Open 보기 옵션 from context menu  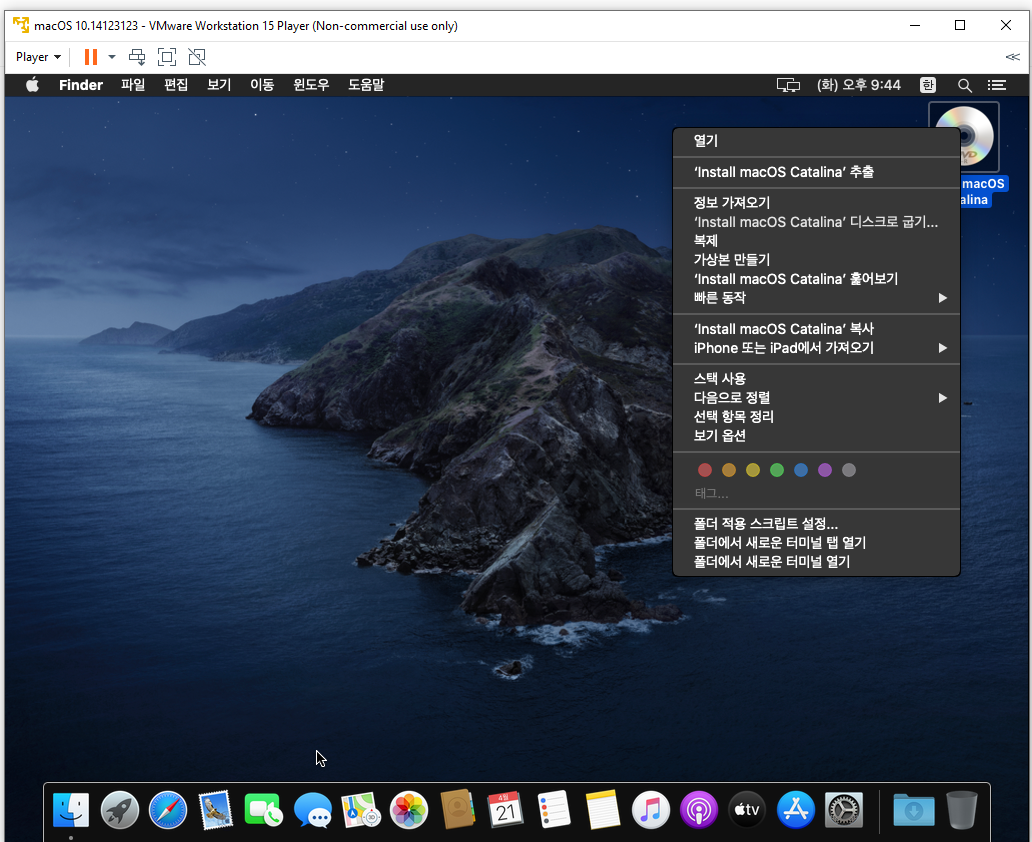816,436
